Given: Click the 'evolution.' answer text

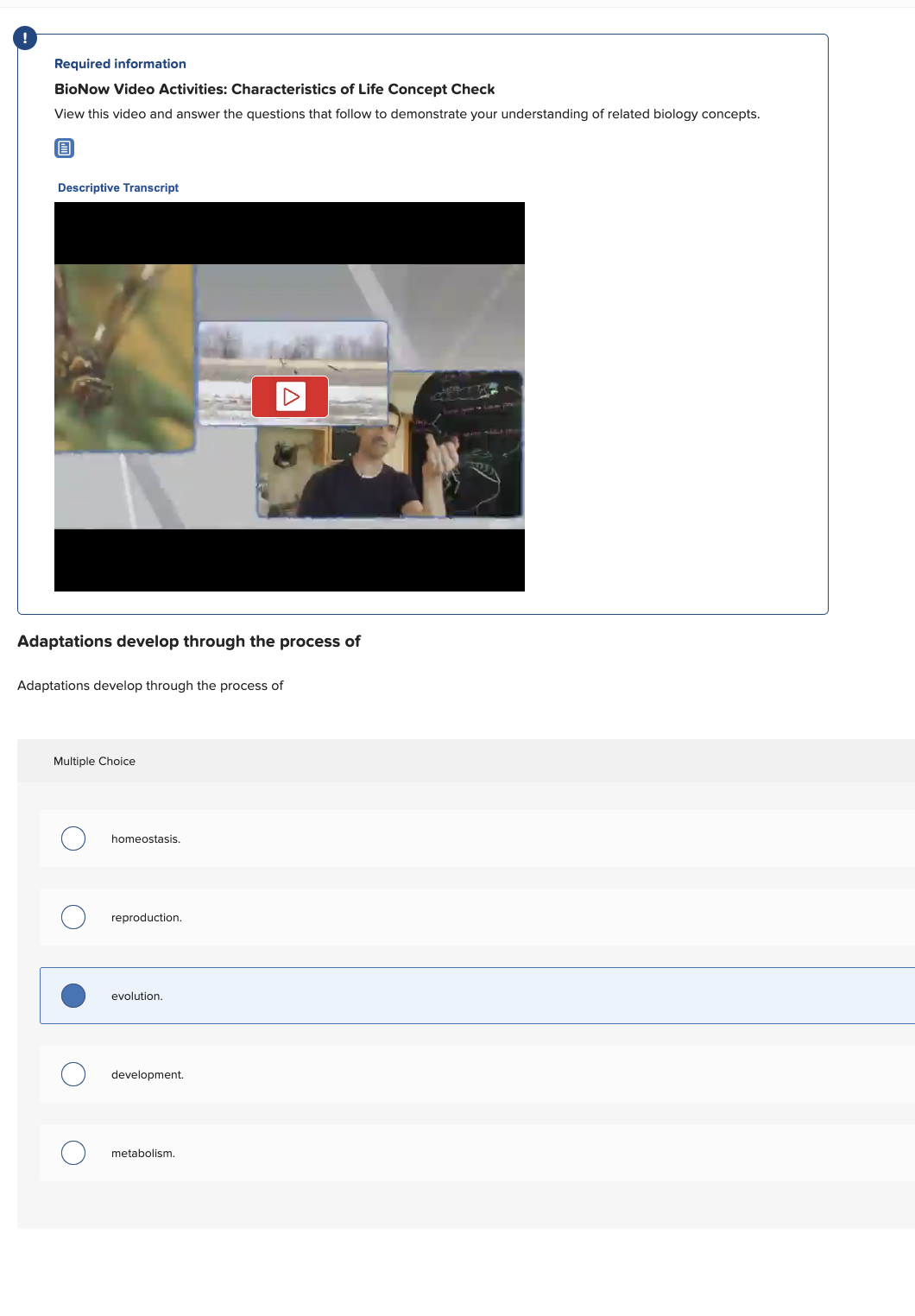Looking at the screenshot, I should (x=137, y=996).
